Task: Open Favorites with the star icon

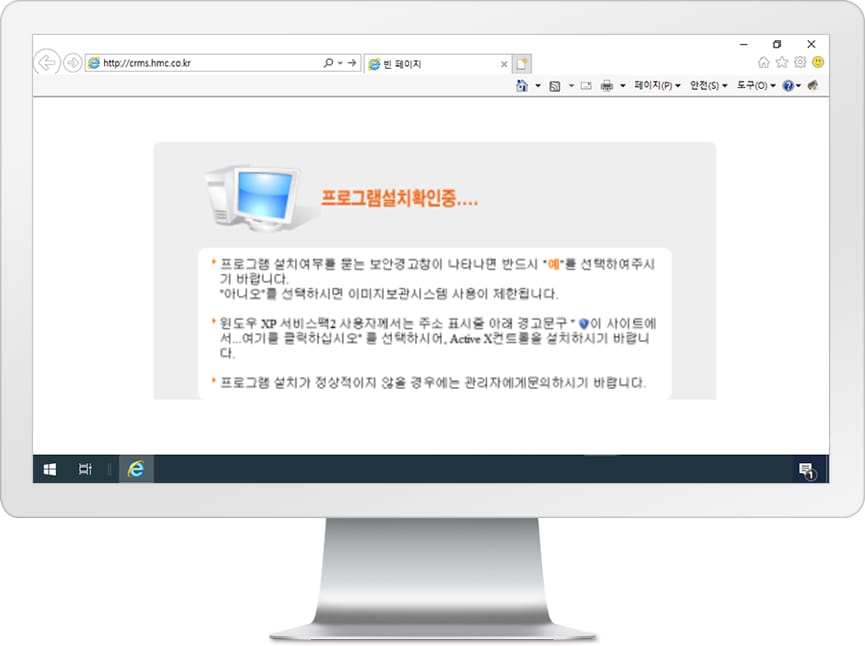Action: [782, 62]
